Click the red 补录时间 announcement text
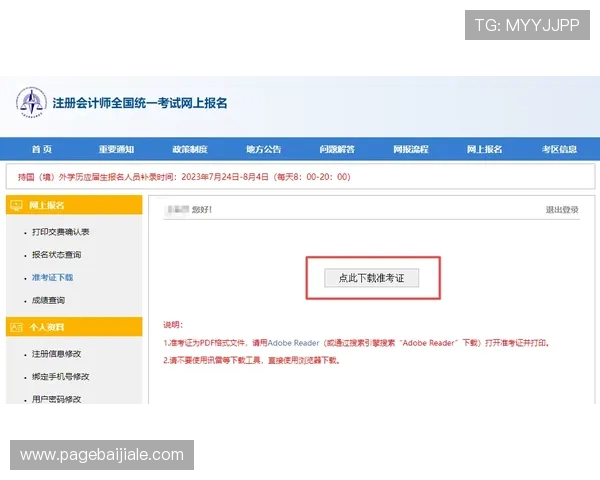The image size is (600, 480). click(x=184, y=177)
